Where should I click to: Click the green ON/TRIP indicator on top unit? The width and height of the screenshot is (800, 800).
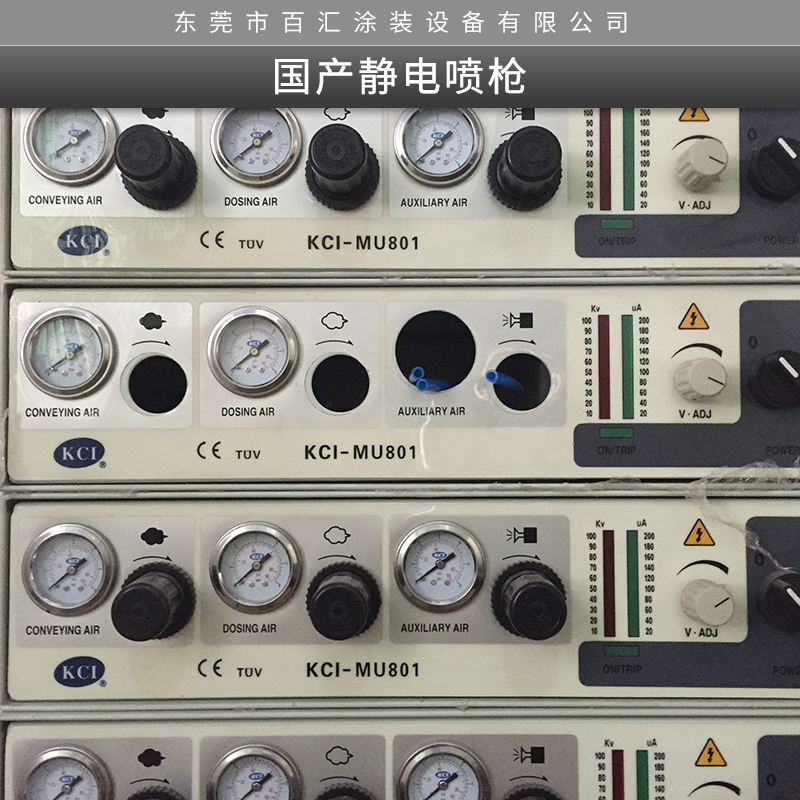pos(617,224)
